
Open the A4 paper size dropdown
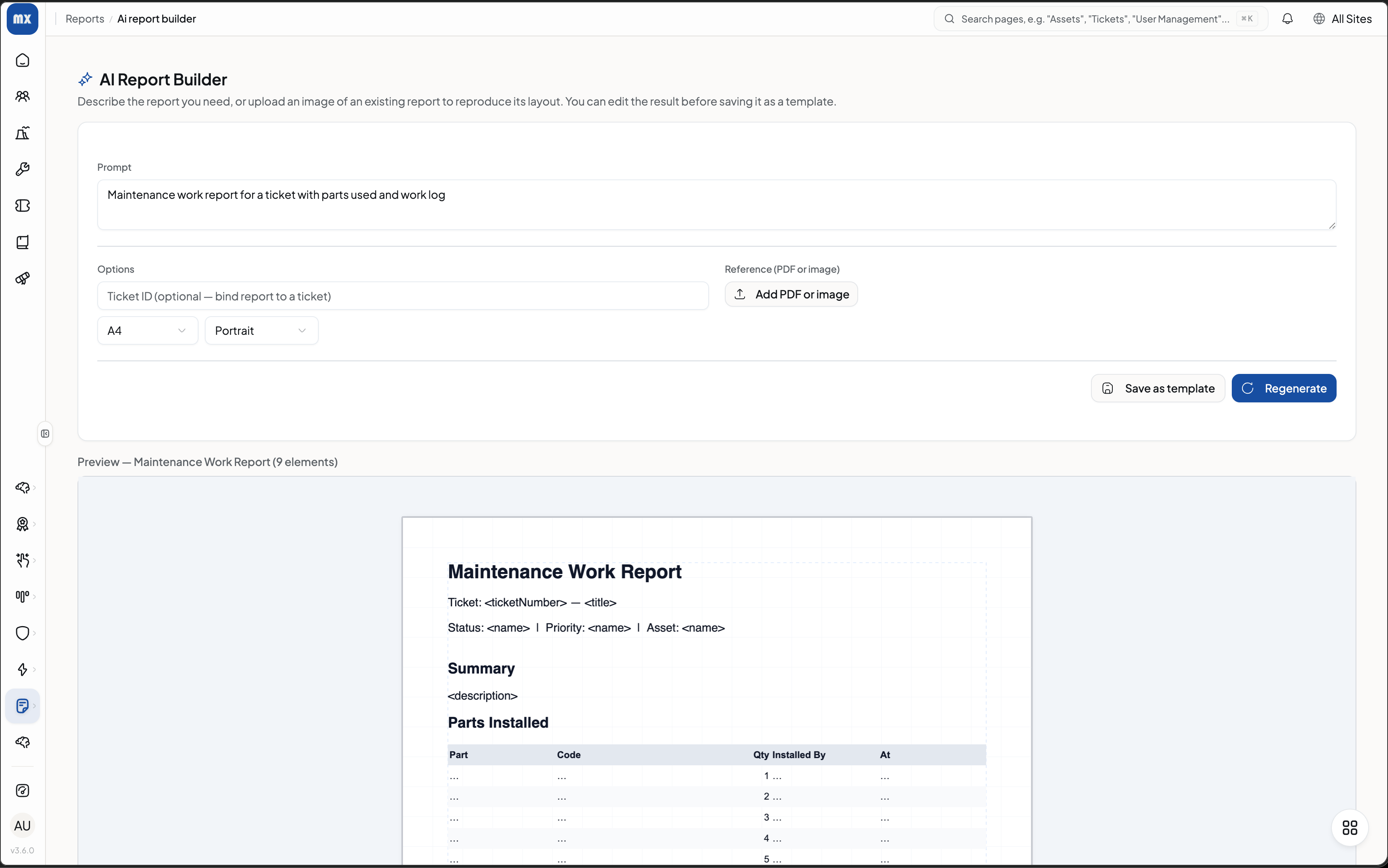pos(147,331)
